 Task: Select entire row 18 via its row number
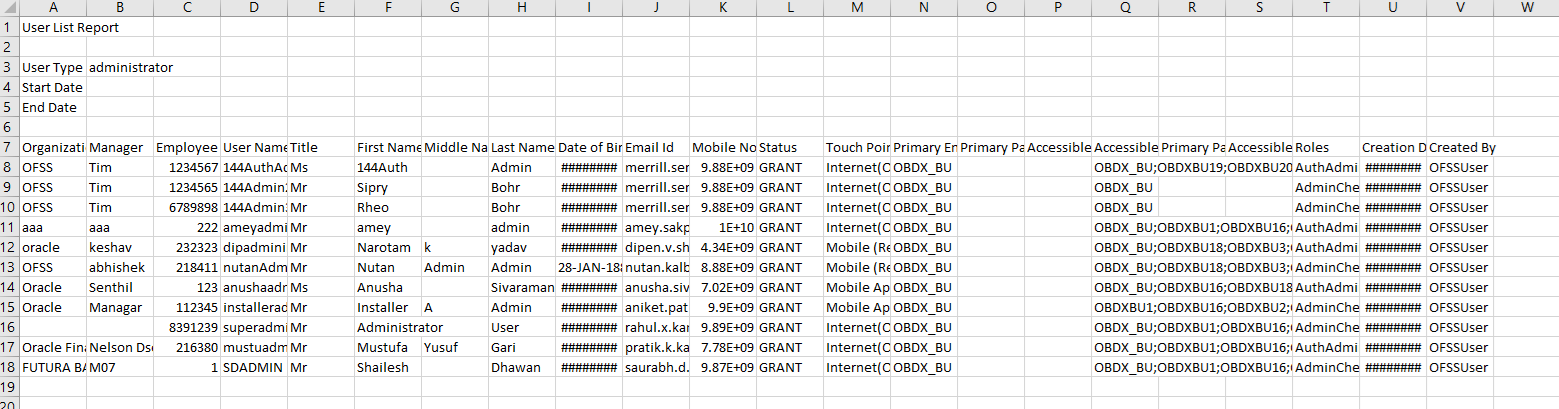[9, 367]
